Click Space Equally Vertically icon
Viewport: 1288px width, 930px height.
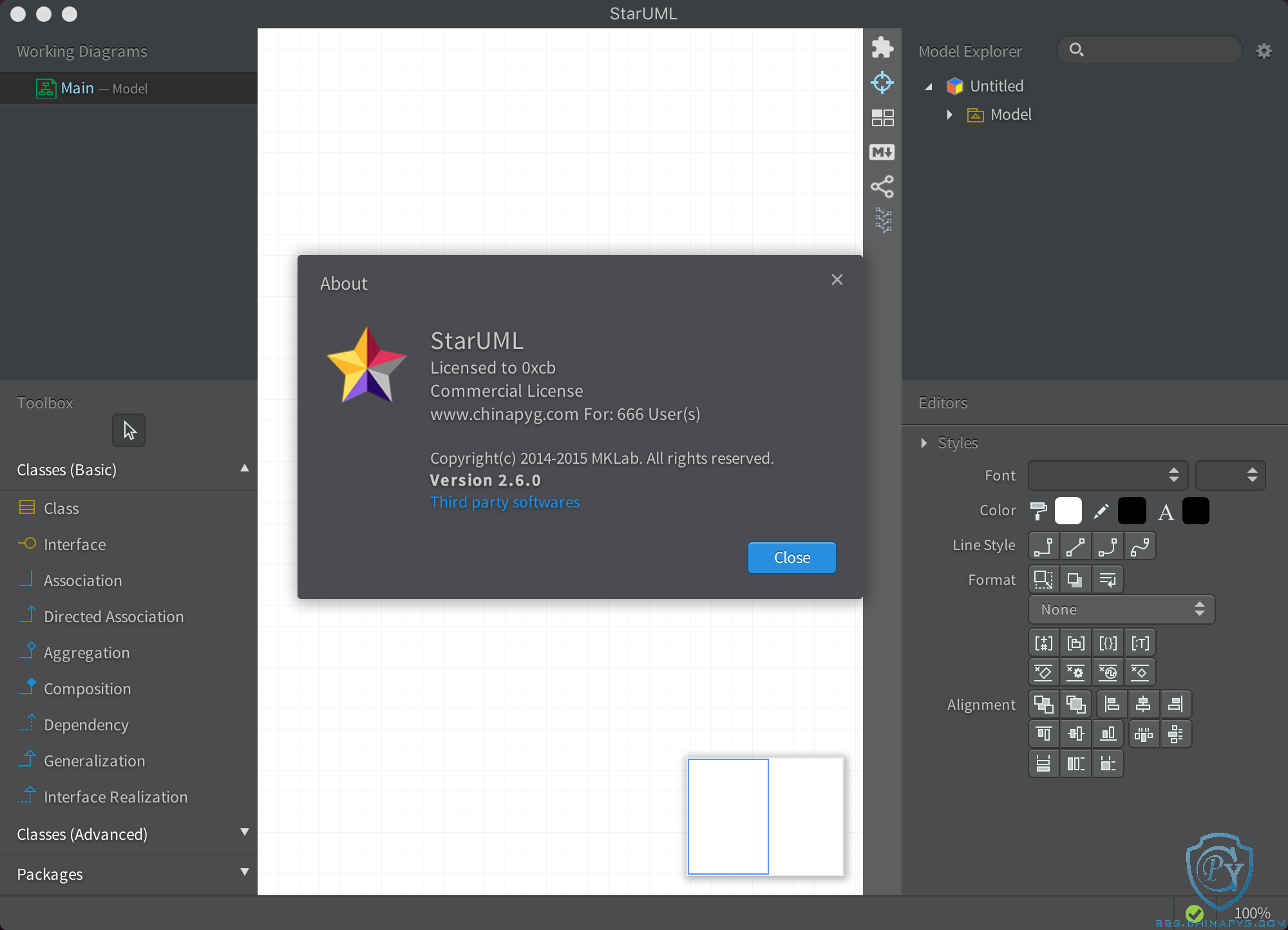1176,734
